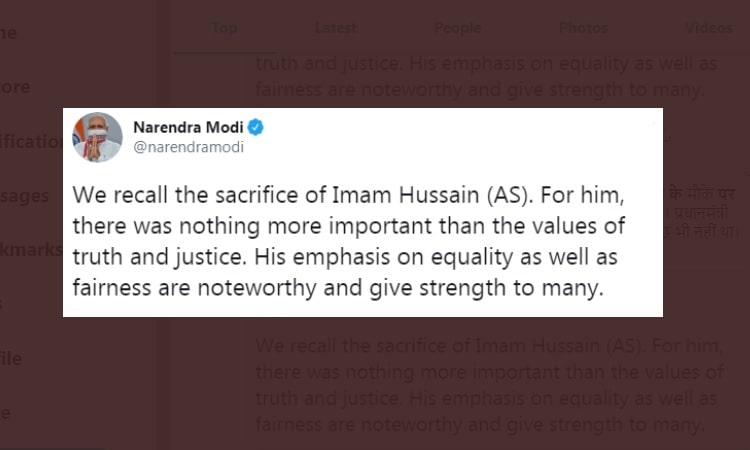Screen dimensions: 750x450
Task: Open Profile in the left sidebar
Action: 11,359
